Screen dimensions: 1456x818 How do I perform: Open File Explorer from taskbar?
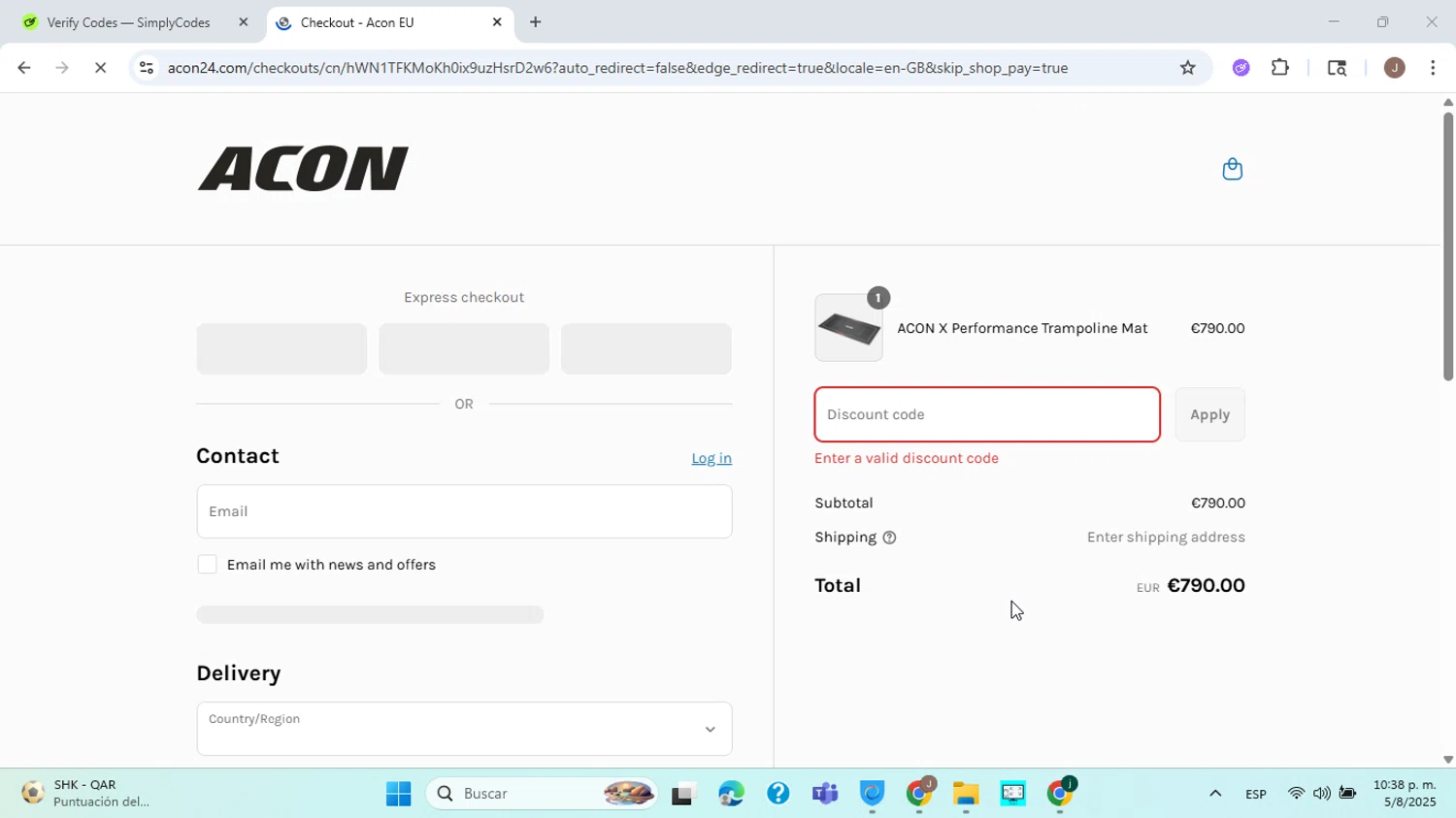(x=966, y=794)
